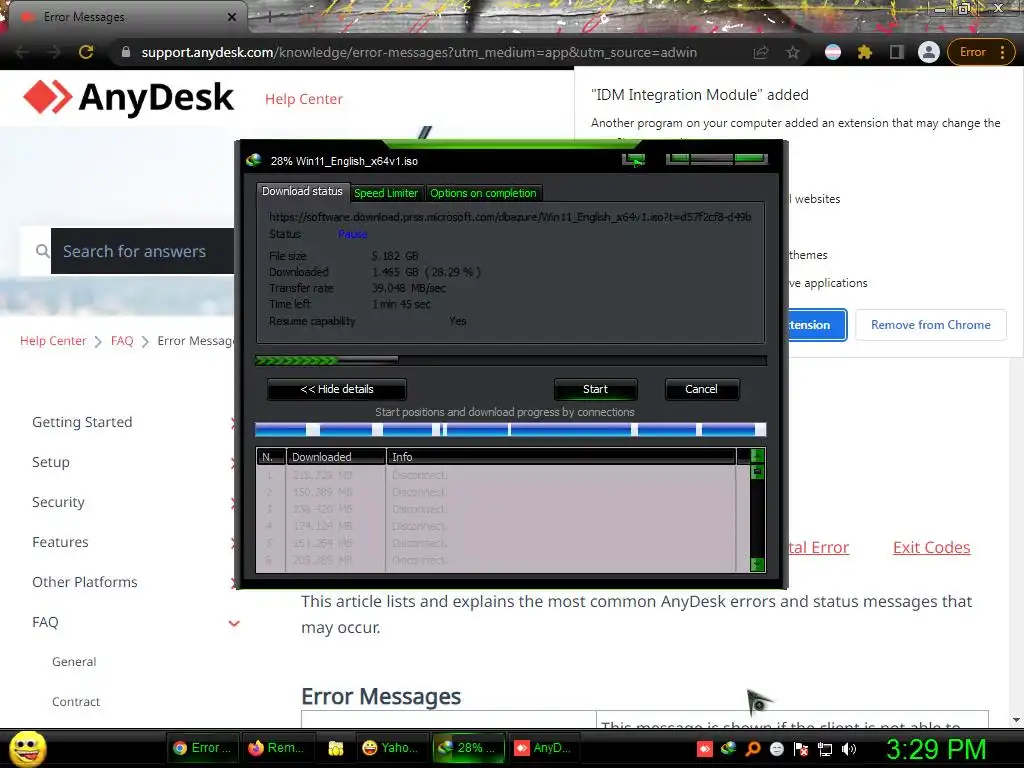Click the AnyDesk tray icon
The height and width of the screenshot is (768, 1024).
(705, 749)
